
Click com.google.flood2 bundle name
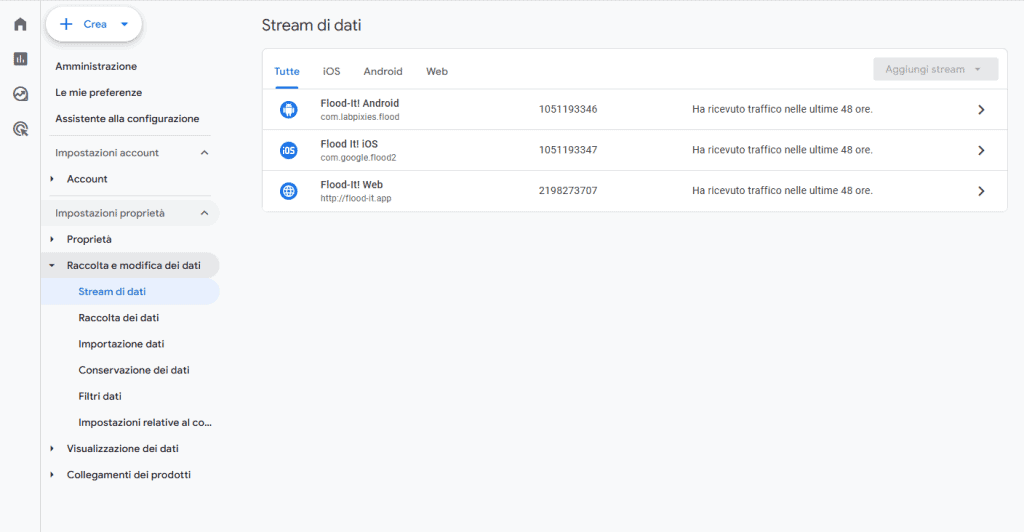click(358, 157)
